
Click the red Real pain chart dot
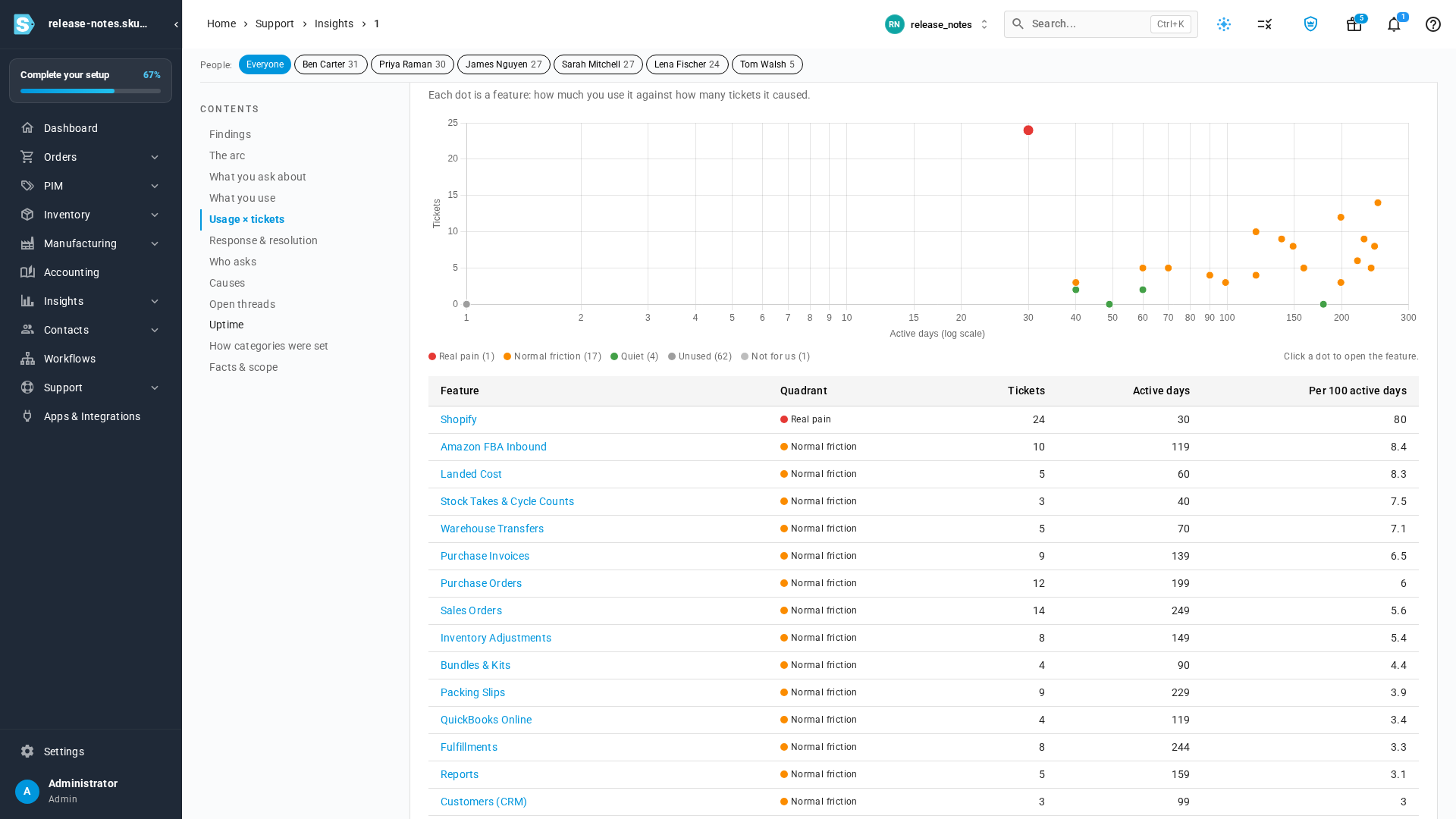click(x=1028, y=130)
